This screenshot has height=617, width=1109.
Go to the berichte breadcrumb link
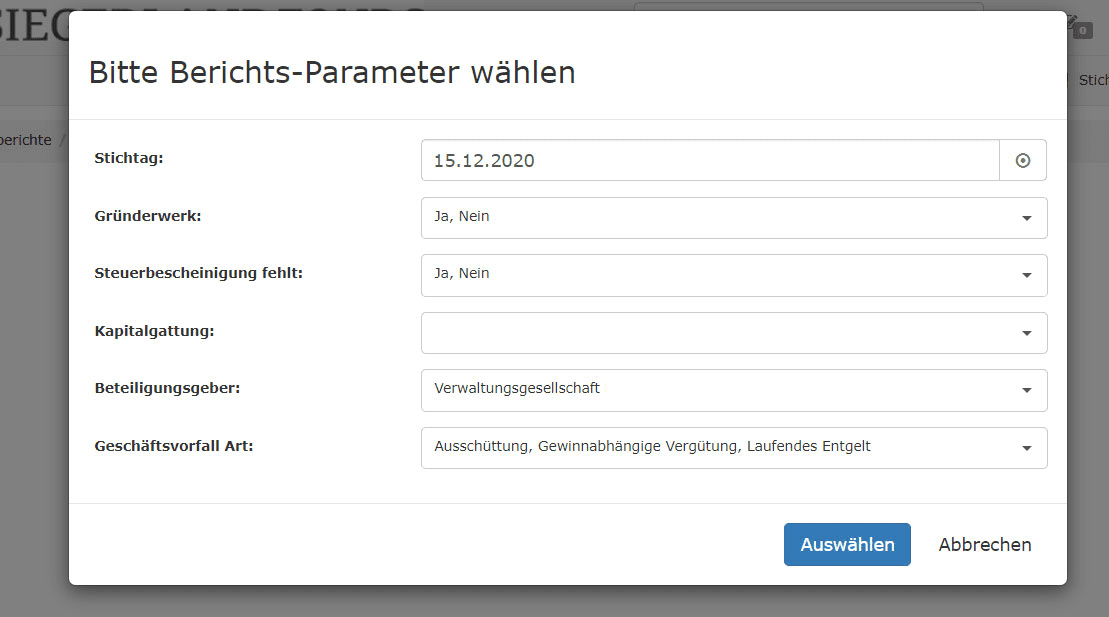pos(25,140)
